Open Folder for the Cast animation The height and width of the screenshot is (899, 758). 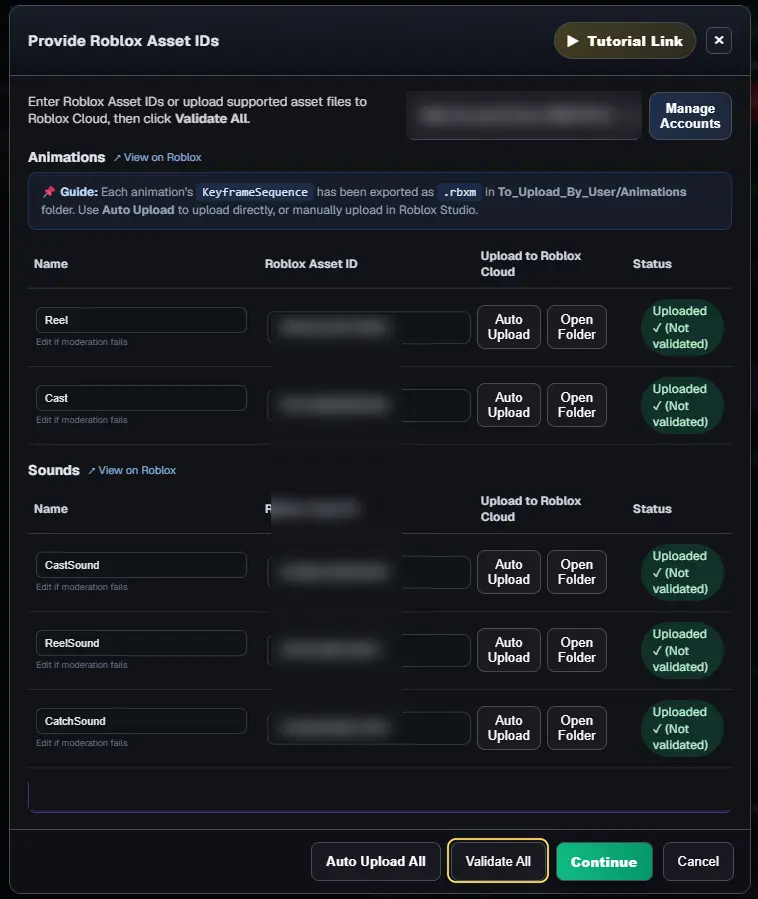(x=577, y=405)
